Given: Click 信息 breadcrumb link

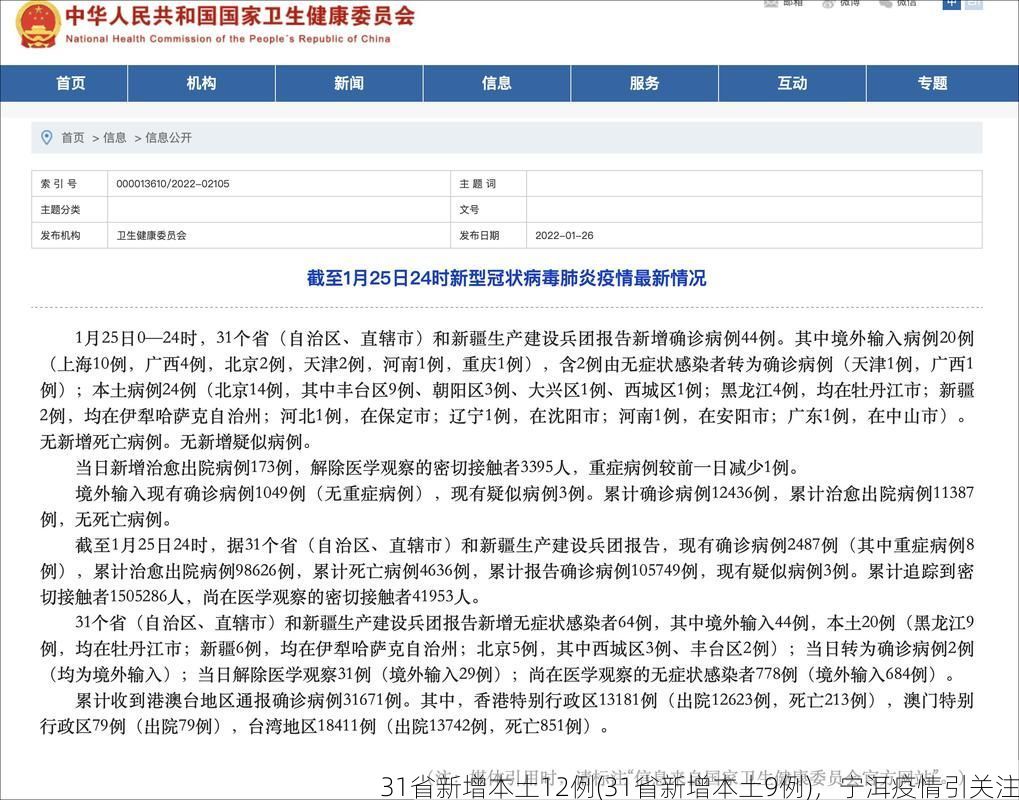Looking at the screenshot, I should [x=115, y=138].
